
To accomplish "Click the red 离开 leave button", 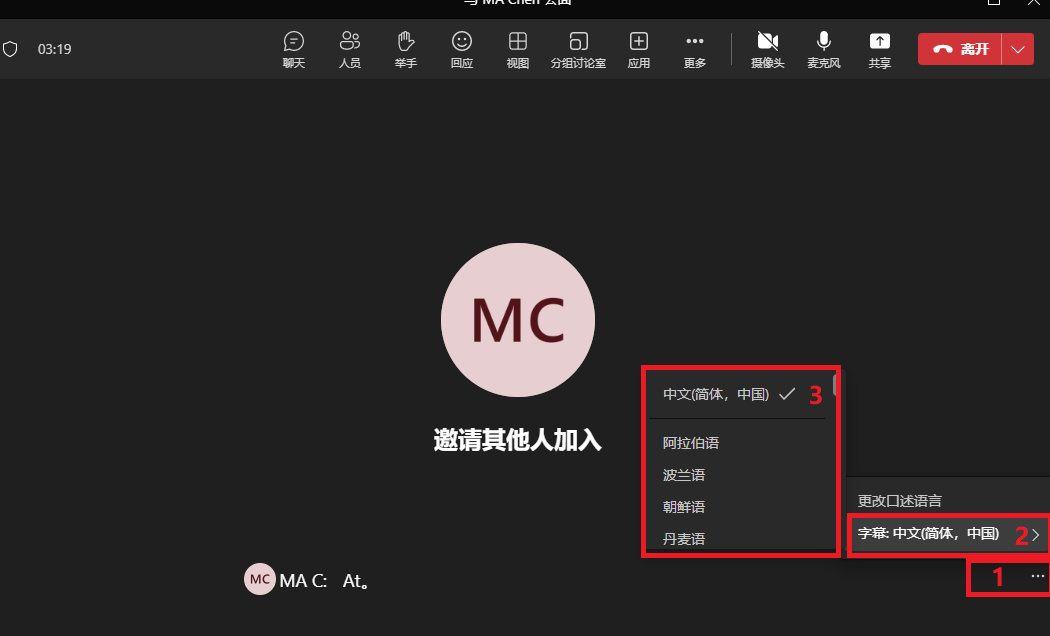I will tap(960, 50).
